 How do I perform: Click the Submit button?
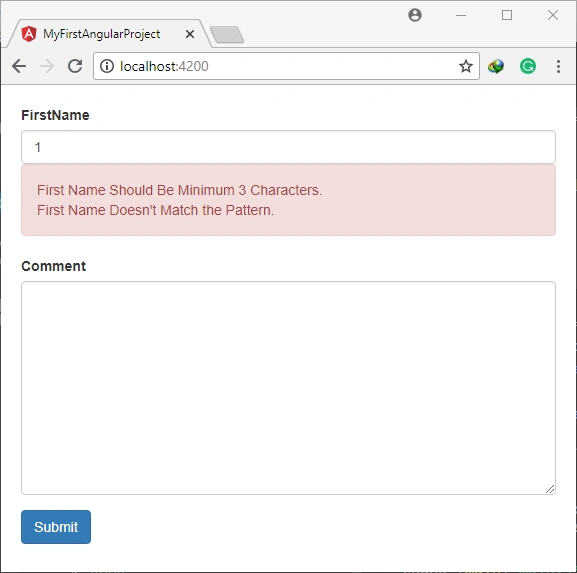56,527
